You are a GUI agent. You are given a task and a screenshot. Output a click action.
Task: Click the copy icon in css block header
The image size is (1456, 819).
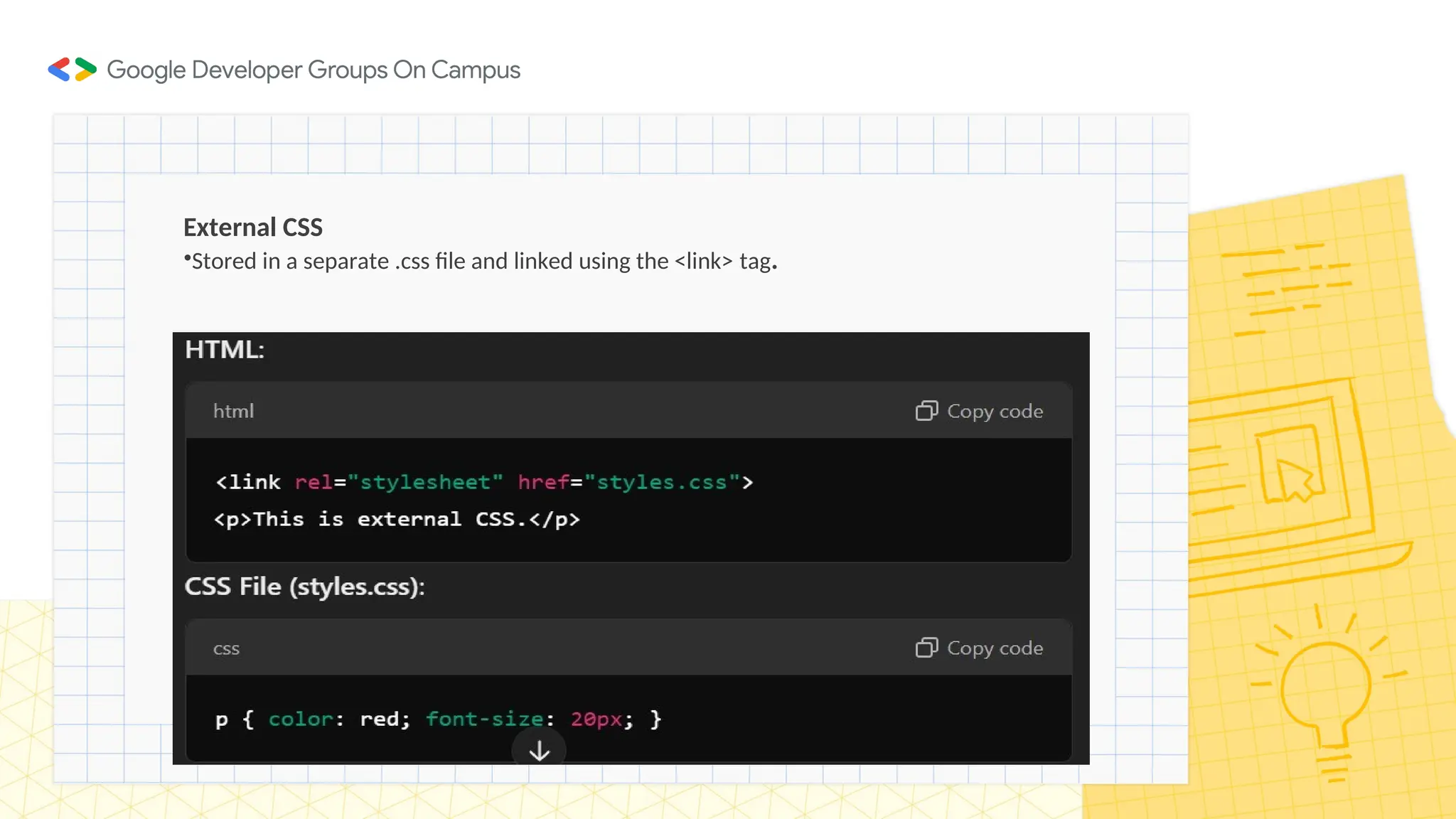[x=926, y=648]
